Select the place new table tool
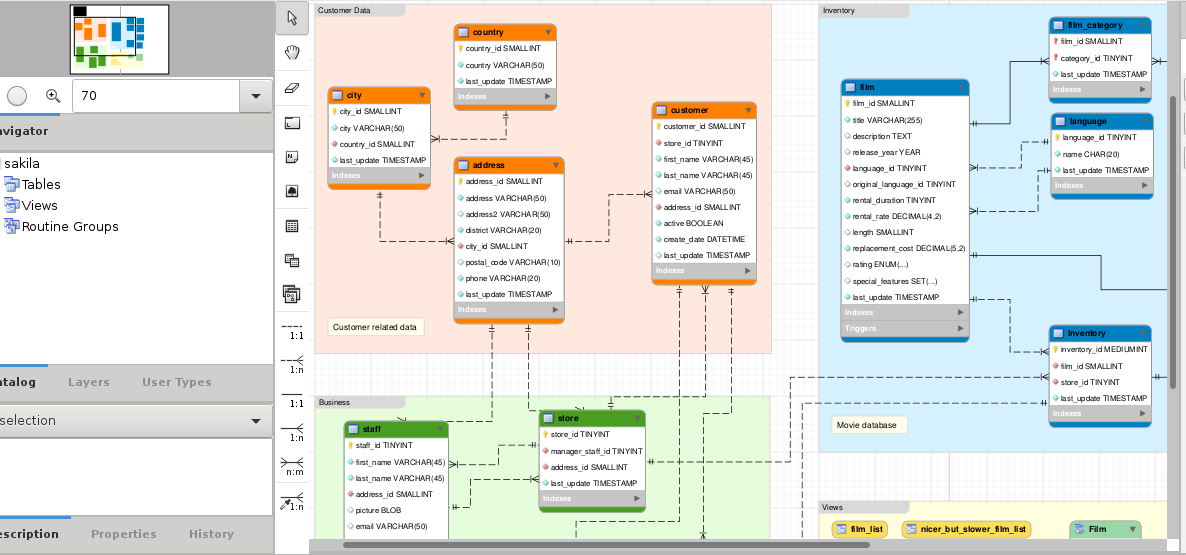This screenshot has height=555, width=1186. click(x=292, y=226)
